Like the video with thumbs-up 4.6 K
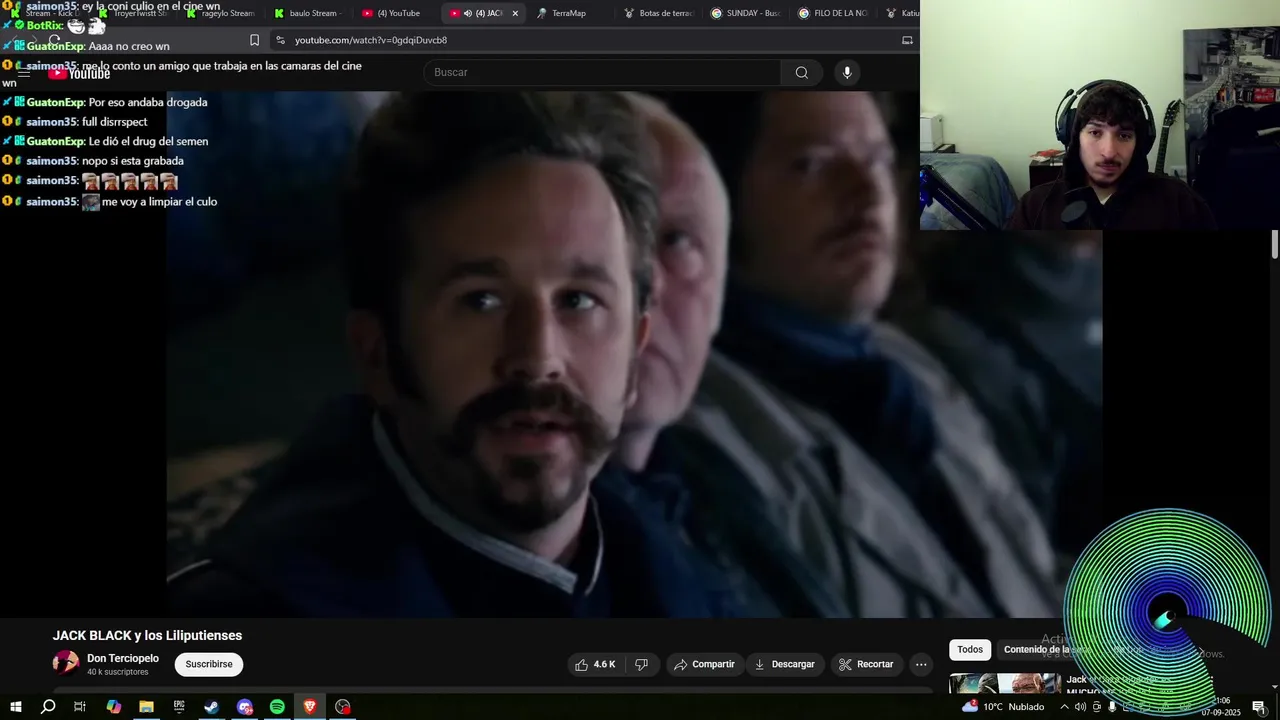The width and height of the screenshot is (1280, 720). tap(596, 664)
